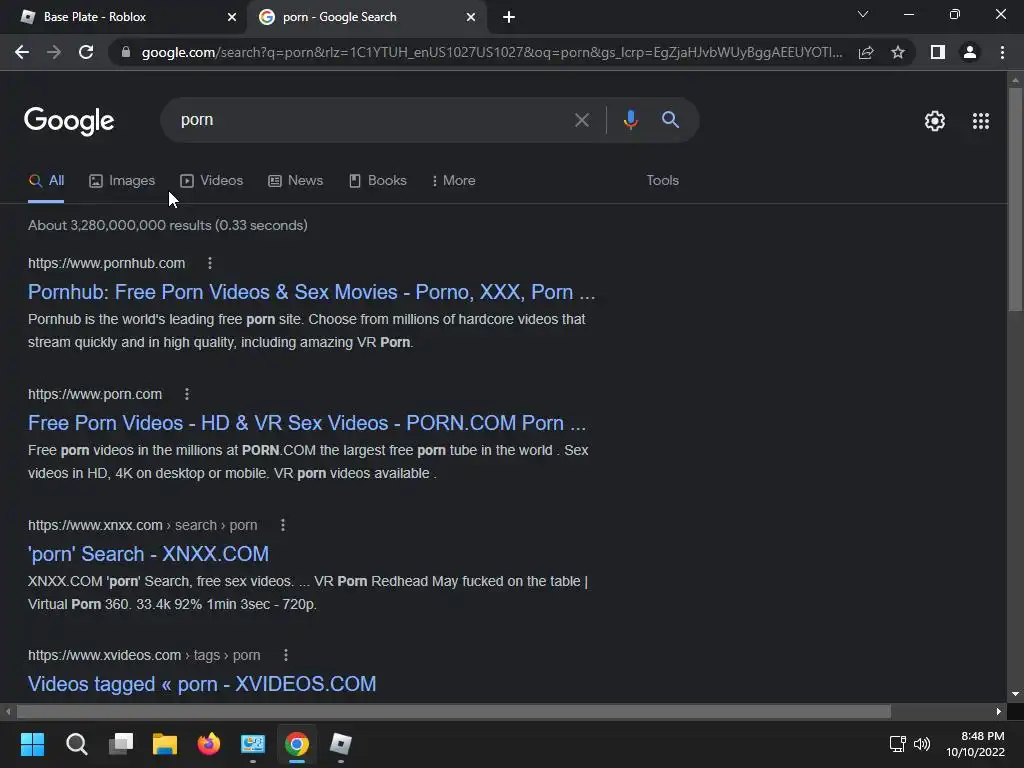
Task: Open the search Tools options
Action: [662, 180]
